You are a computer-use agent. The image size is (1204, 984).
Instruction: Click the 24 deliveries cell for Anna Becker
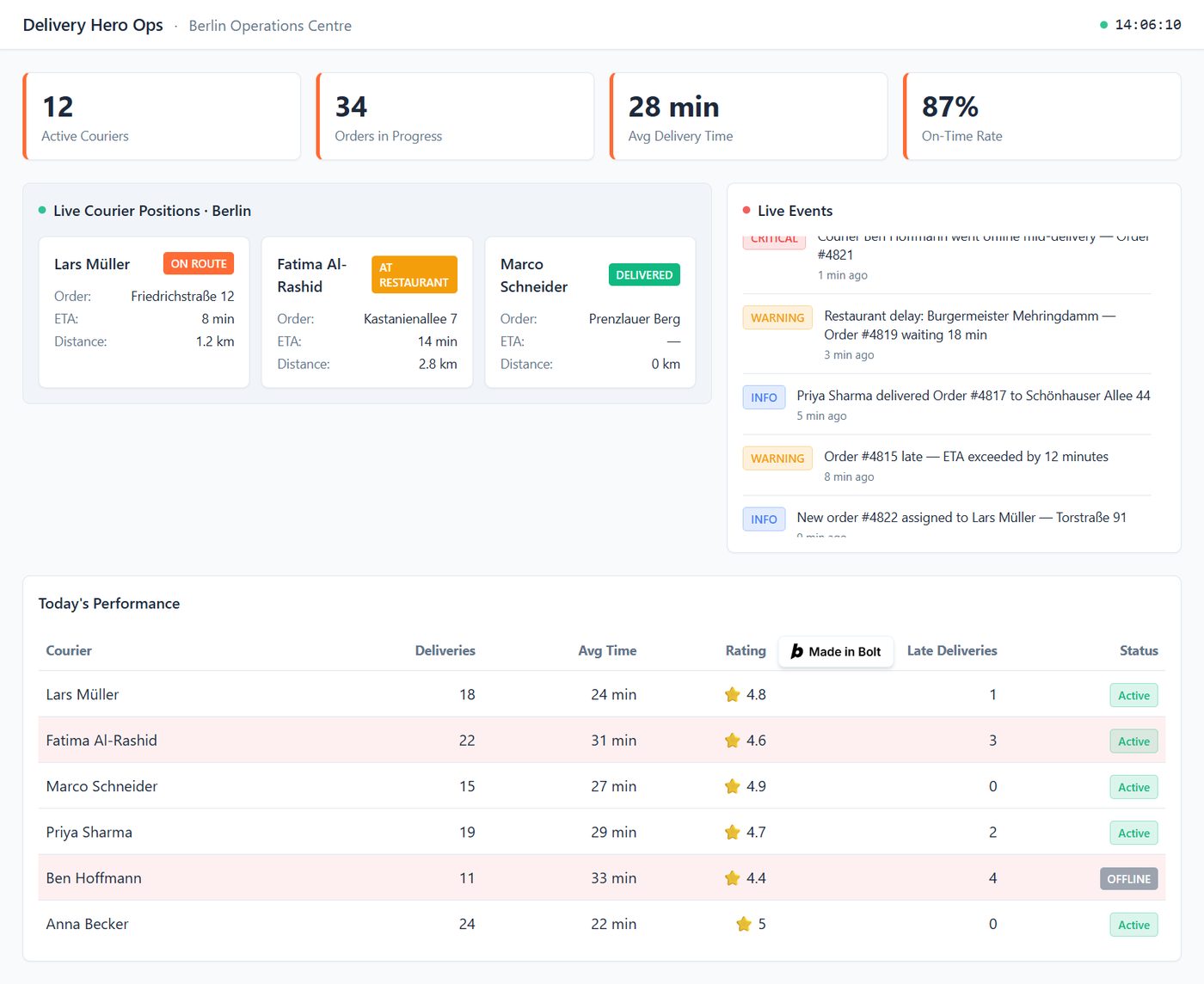[x=467, y=924]
